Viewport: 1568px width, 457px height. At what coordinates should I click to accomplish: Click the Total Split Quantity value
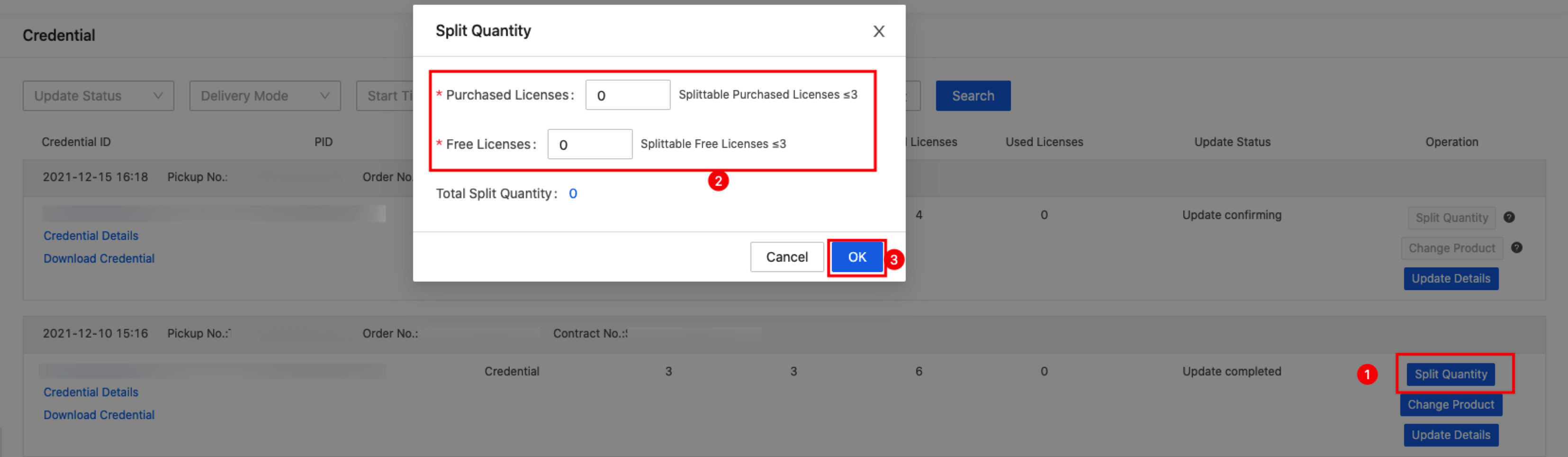click(x=573, y=194)
